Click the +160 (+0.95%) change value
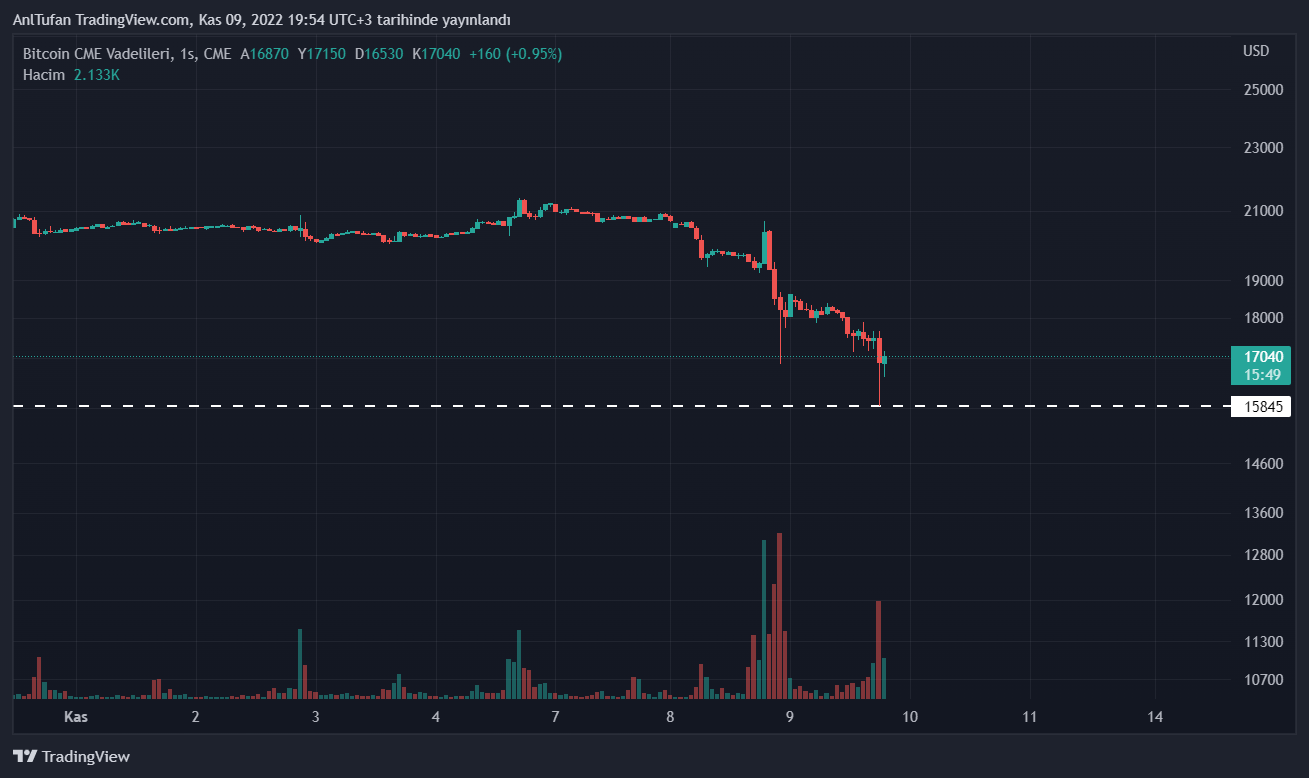Image resolution: width=1309 pixels, height=778 pixels. 515,54
